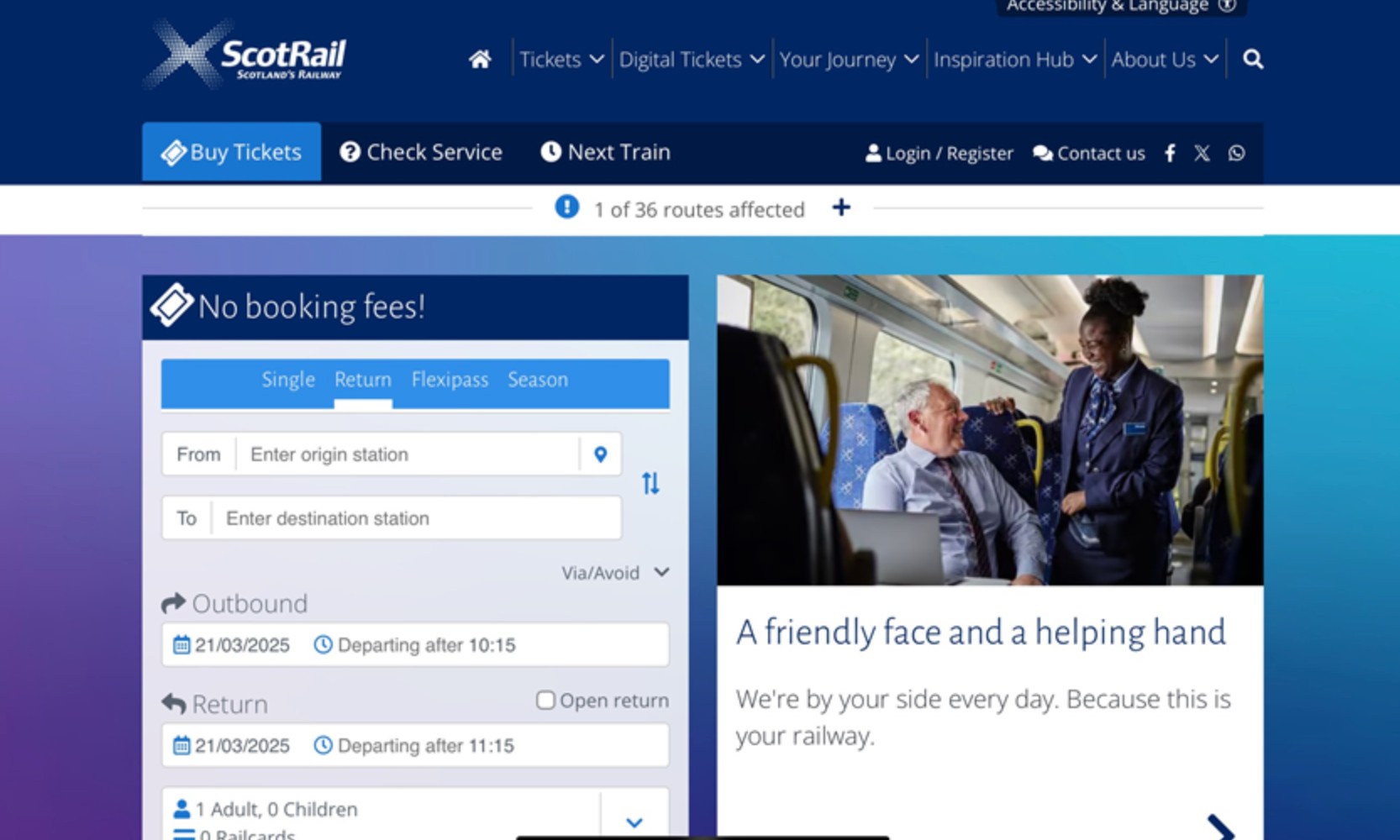Viewport: 1400px width, 840px height.
Task: Enable the Open return checkbox
Action: pos(545,701)
